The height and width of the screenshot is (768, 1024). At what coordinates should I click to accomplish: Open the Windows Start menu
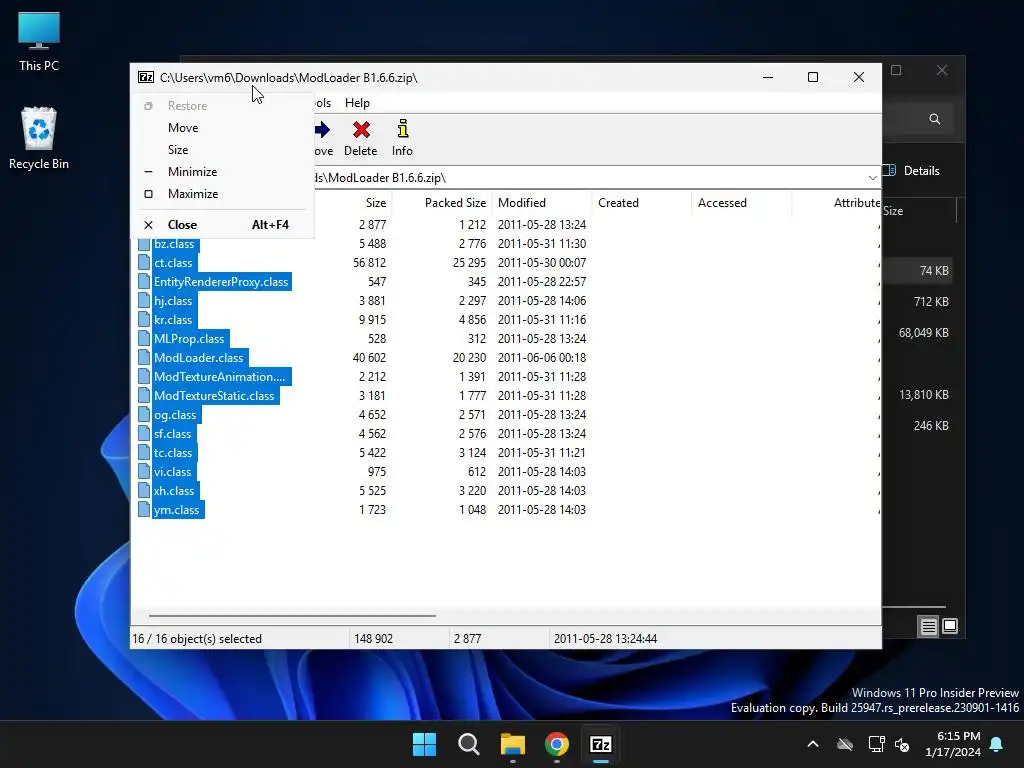point(424,744)
